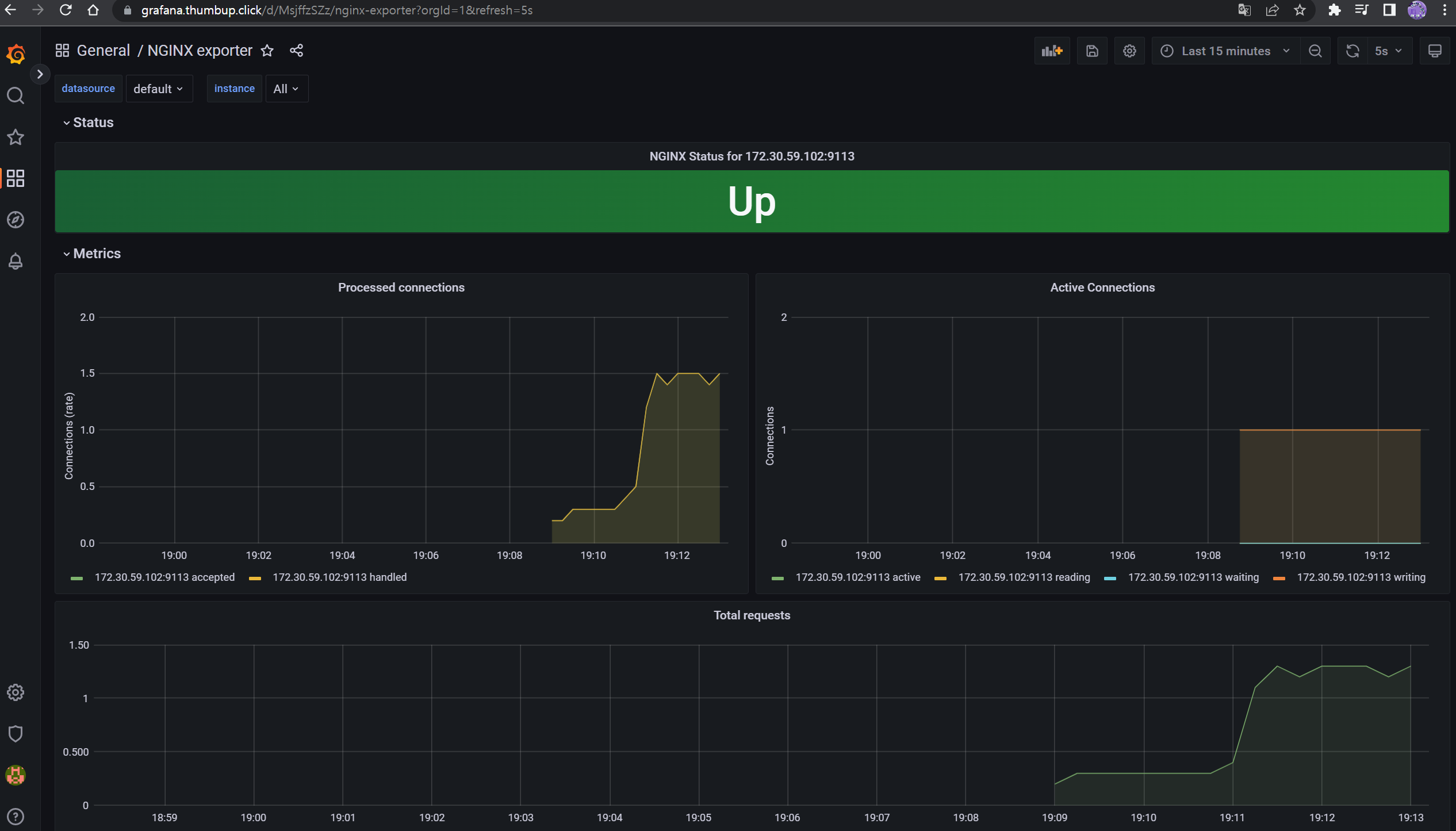
Task: Open the 5s refresh interval dropdown
Action: 1388,51
